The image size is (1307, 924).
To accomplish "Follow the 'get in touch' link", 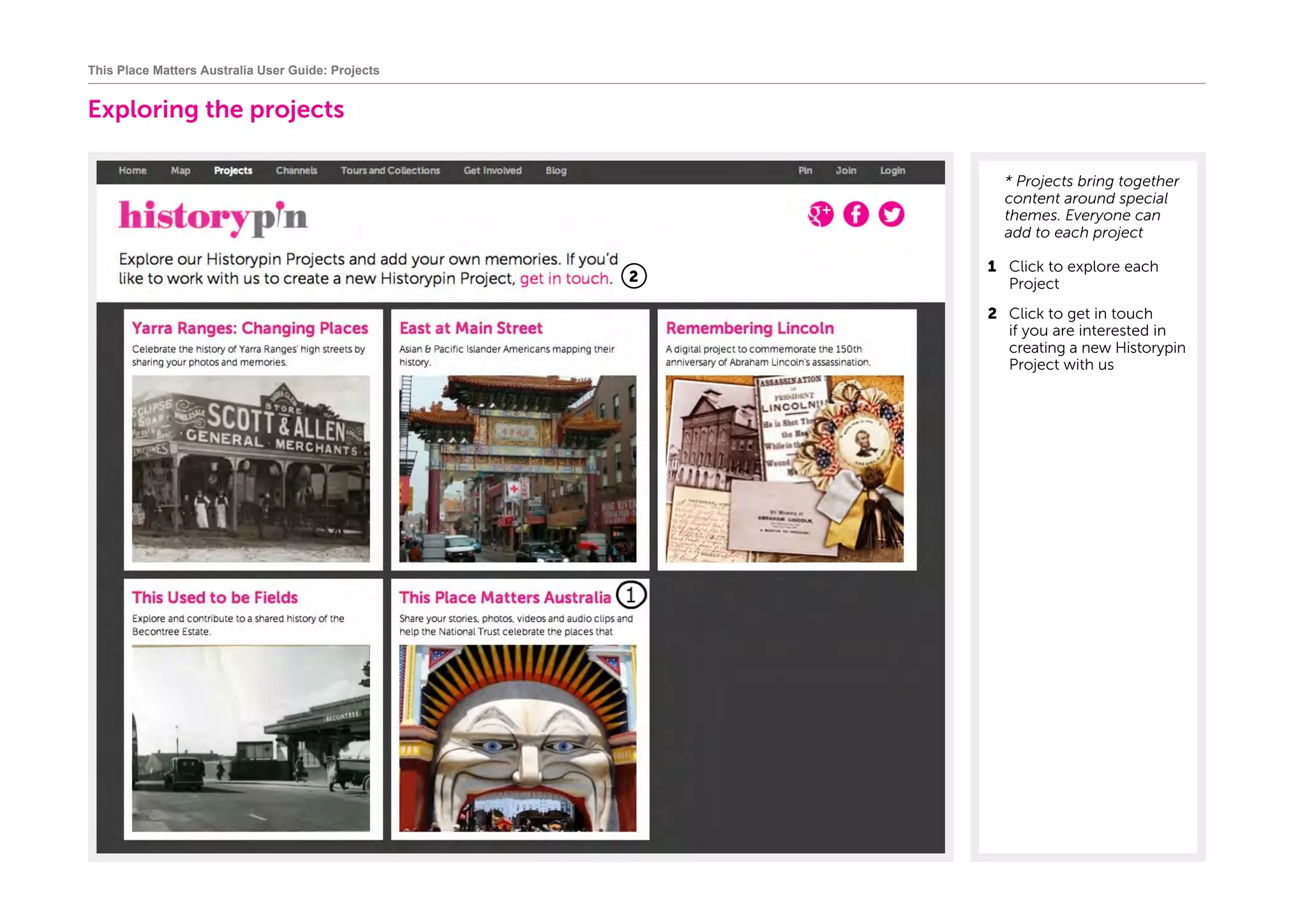I will tap(565, 279).
